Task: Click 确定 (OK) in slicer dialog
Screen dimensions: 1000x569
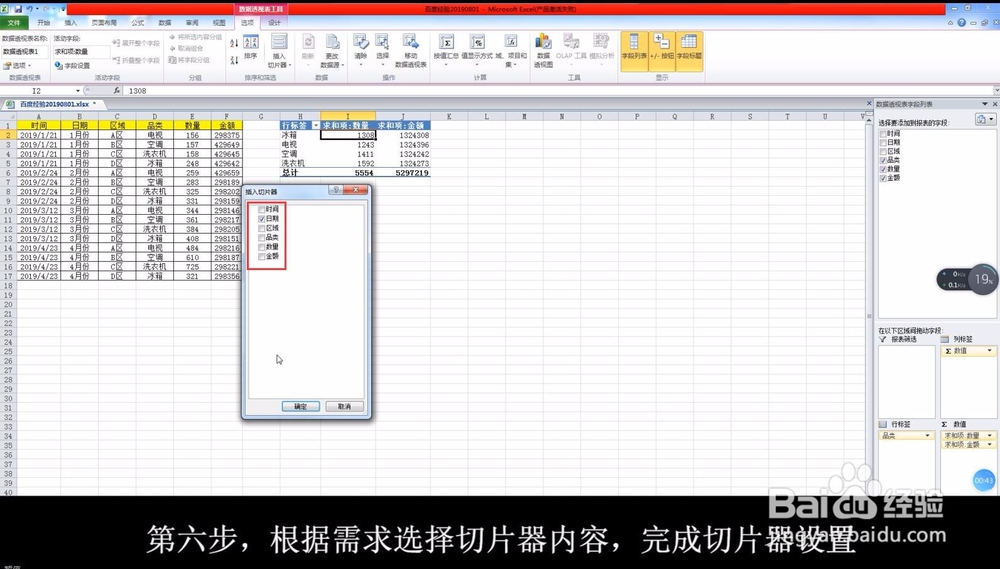Action: 300,406
